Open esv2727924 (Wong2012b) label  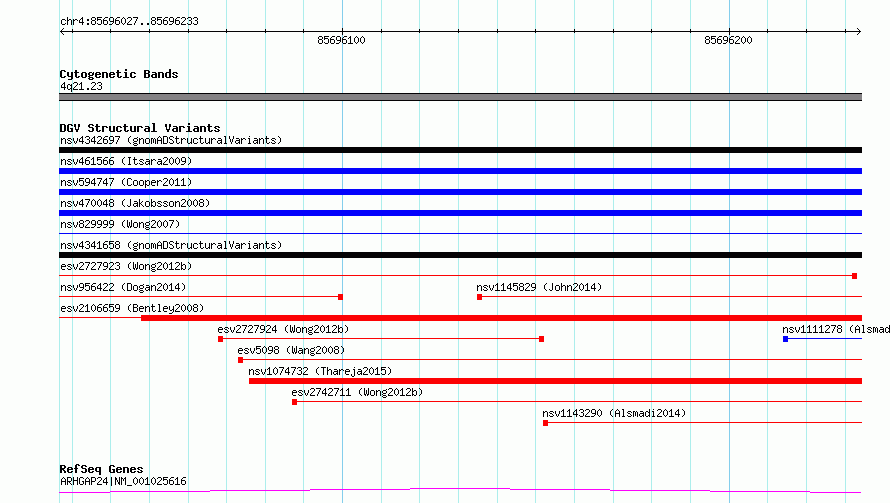pyautogui.click(x=283, y=329)
